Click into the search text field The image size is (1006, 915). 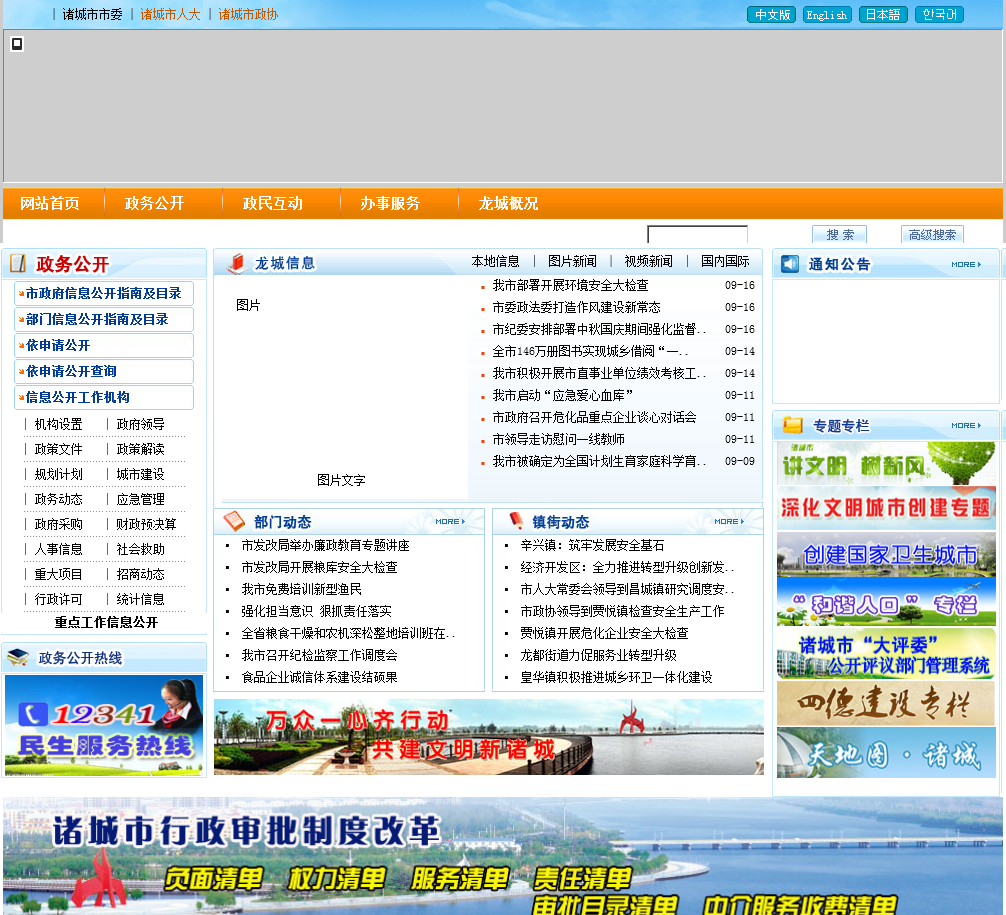[697, 235]
